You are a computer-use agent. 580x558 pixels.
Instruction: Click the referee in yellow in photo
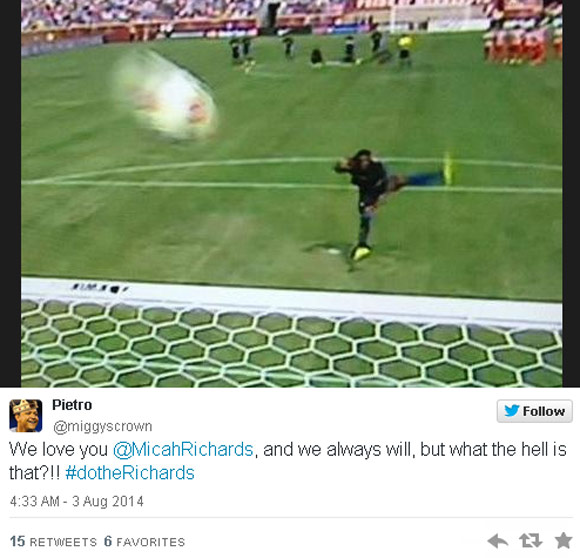(x=405, y=50)
